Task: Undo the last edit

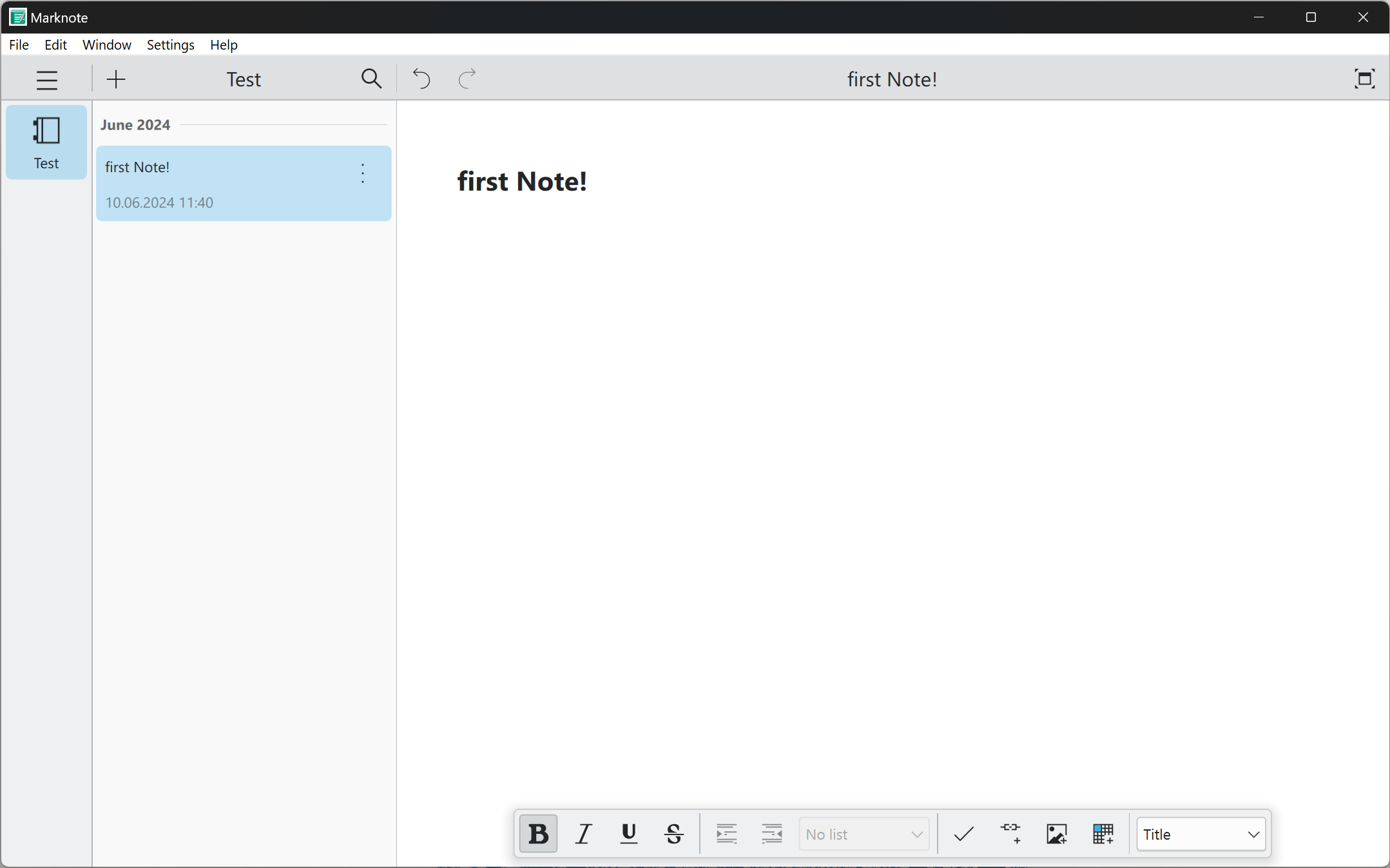Action: tap(421, 79)
